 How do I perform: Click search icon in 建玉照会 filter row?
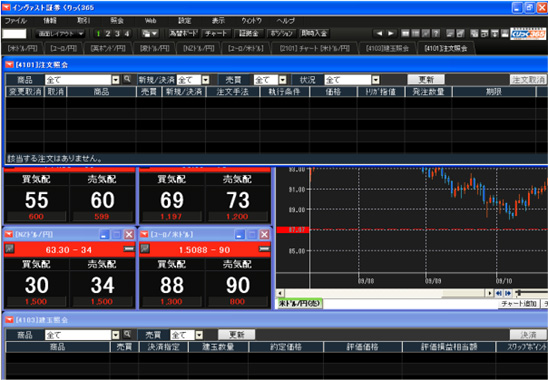(127, 335)
